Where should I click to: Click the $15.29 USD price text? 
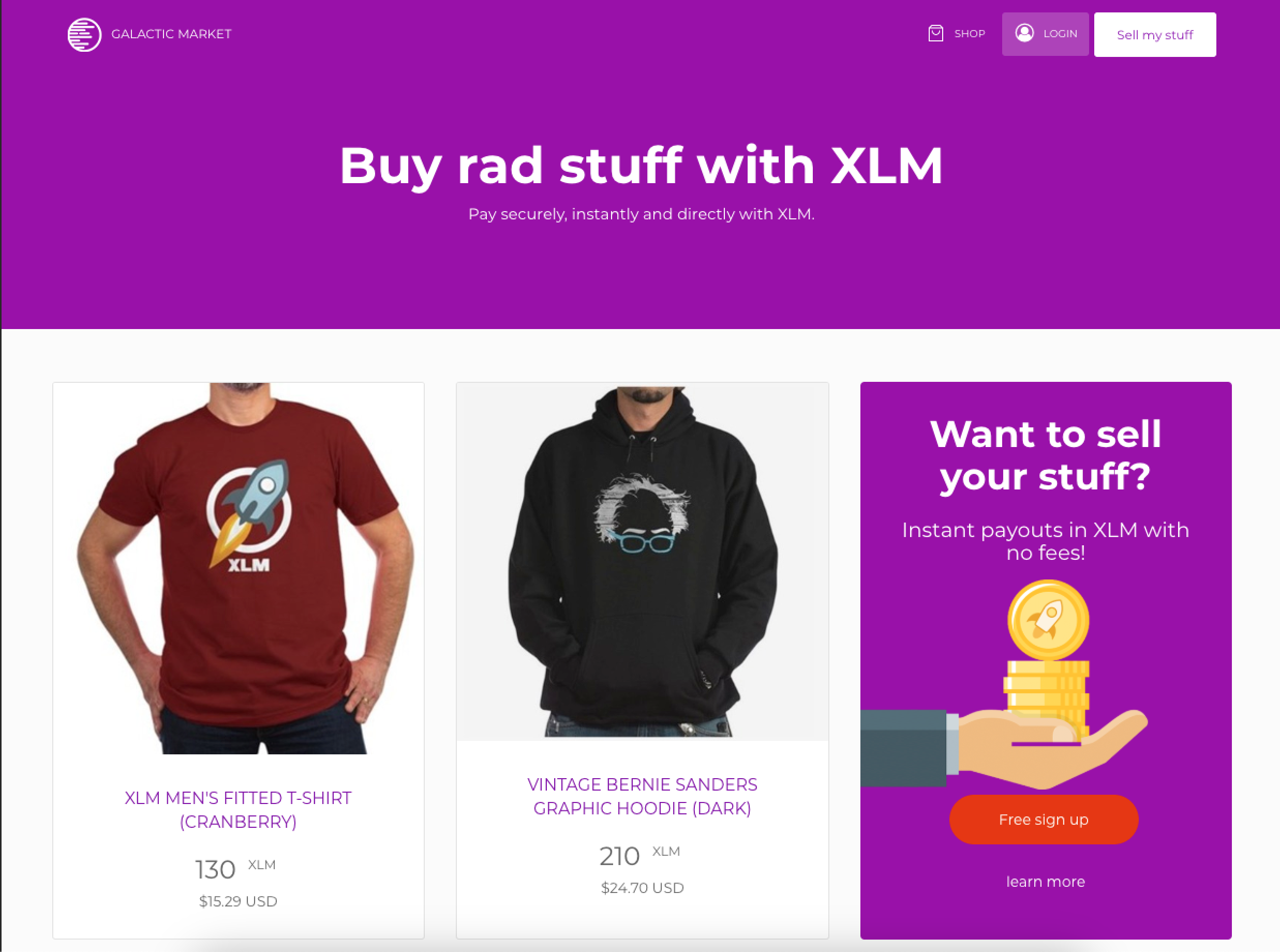(238, 901)
